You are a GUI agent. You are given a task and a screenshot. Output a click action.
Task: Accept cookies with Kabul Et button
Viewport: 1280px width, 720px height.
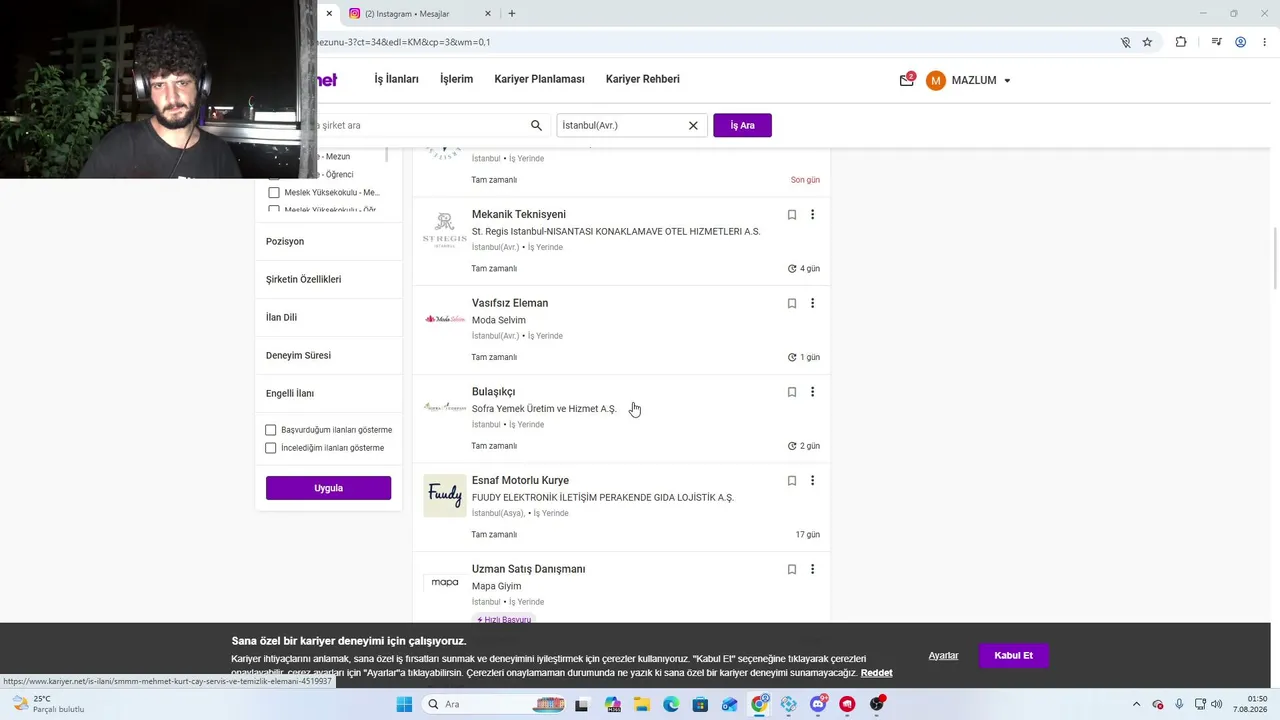click(1013, 655)
